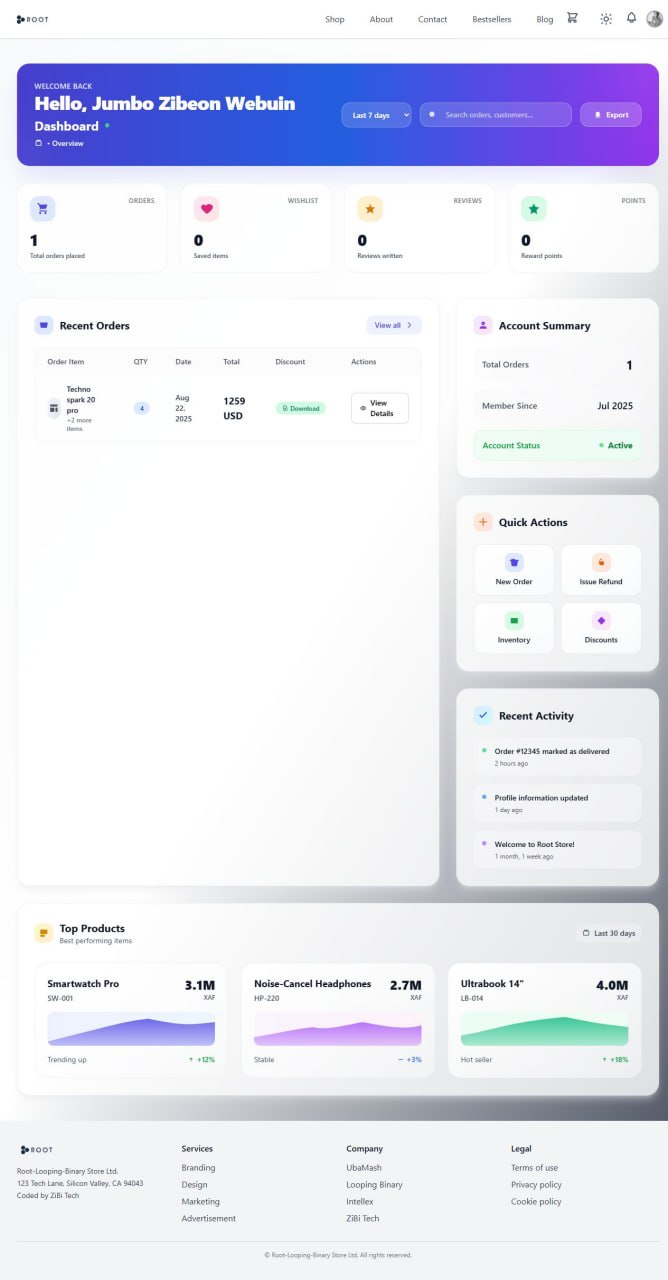This screenshot has width=668, height=1280.
Task: Open Cookie policy link
Action: click(536, 1202)
